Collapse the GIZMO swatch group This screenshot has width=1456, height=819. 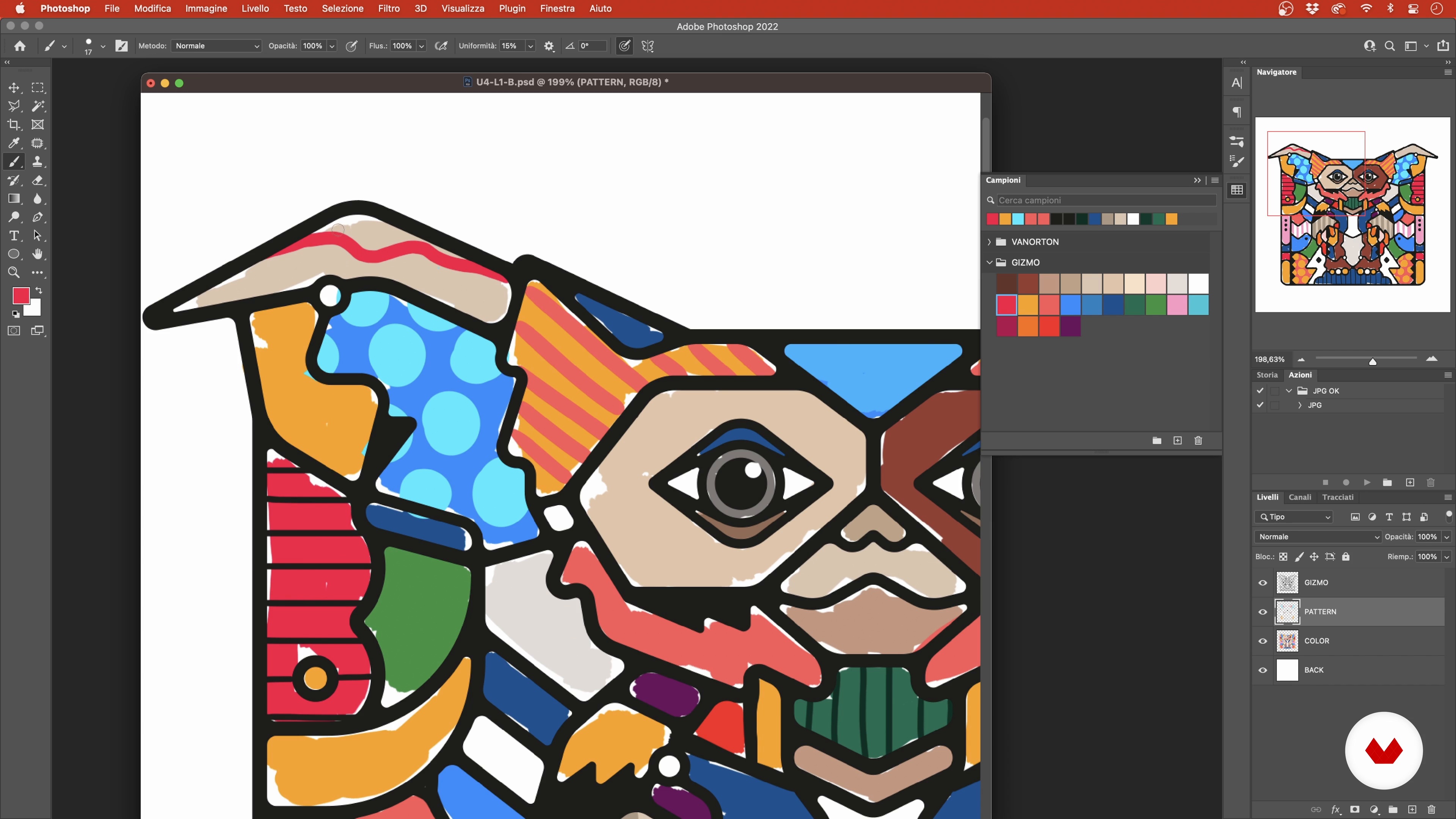989,263
